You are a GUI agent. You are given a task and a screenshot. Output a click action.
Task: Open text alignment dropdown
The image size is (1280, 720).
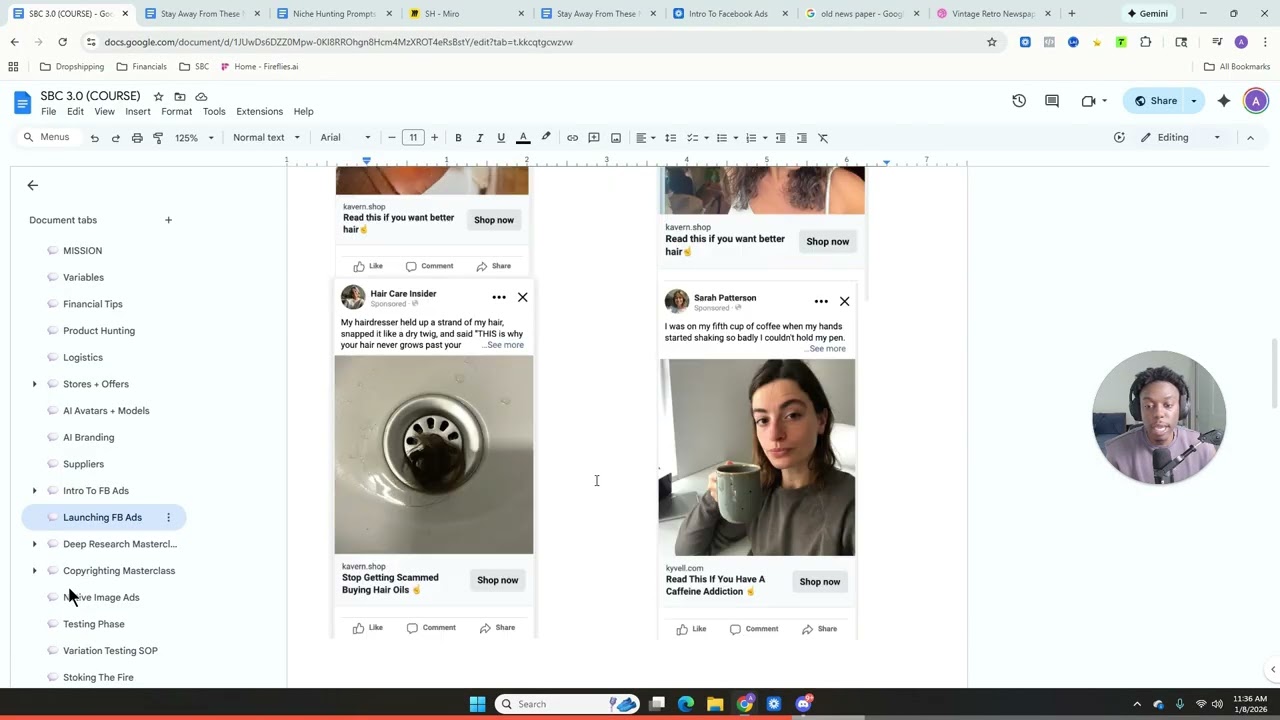pyautogui.click(x=646, y=138)
